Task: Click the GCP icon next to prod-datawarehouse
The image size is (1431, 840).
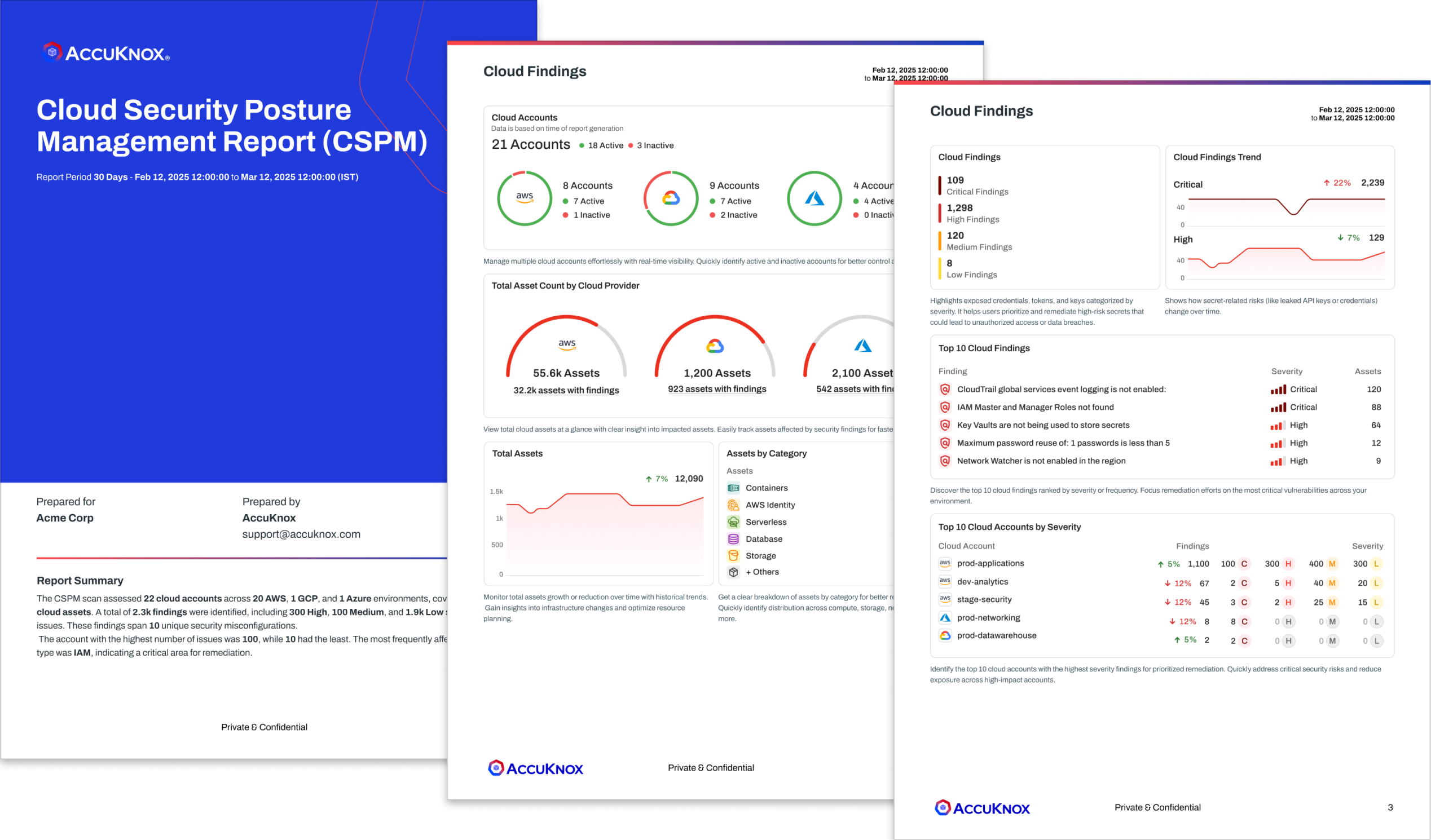Action: 944,635
